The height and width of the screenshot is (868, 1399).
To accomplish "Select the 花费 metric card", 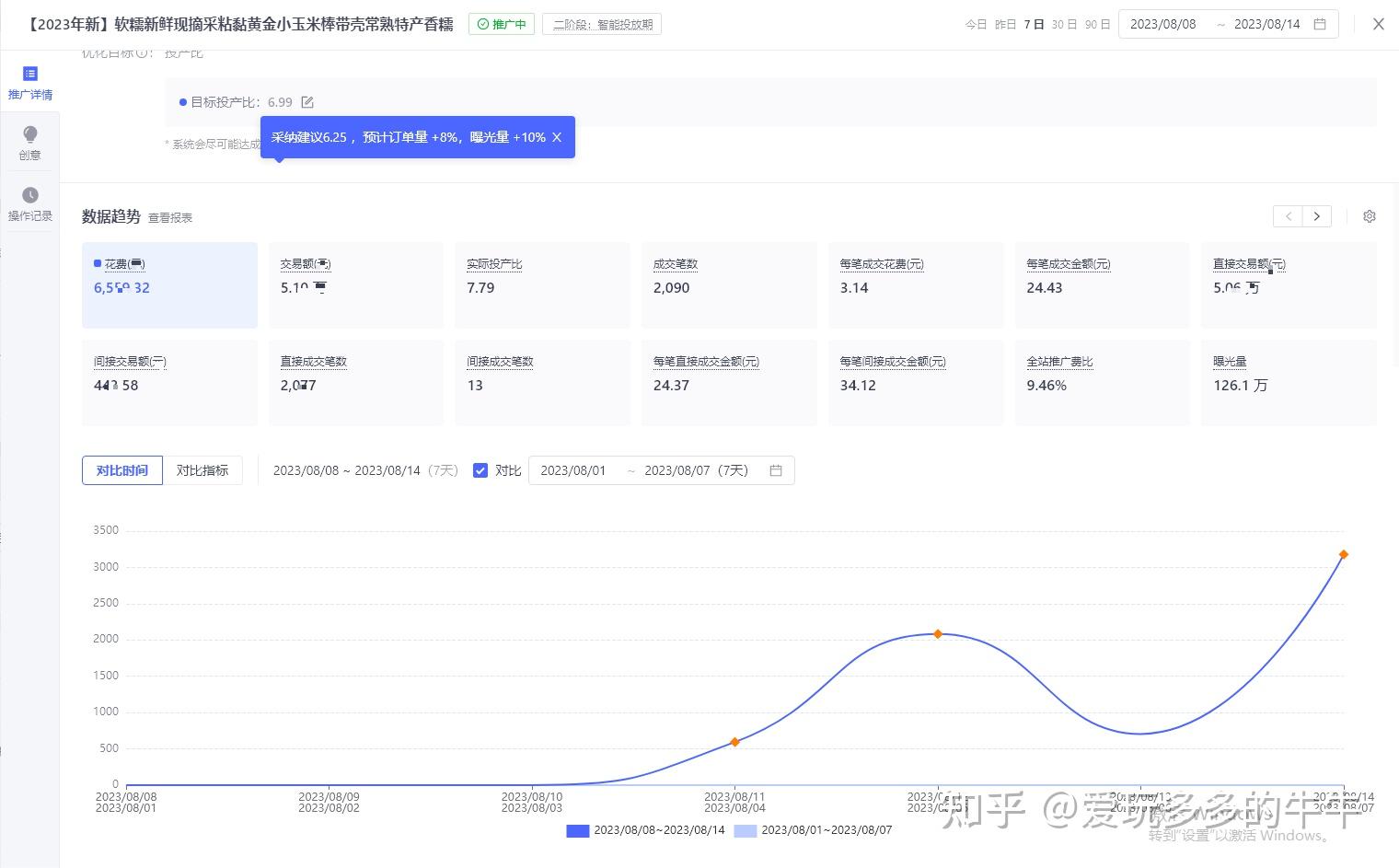I will (169, 285).
